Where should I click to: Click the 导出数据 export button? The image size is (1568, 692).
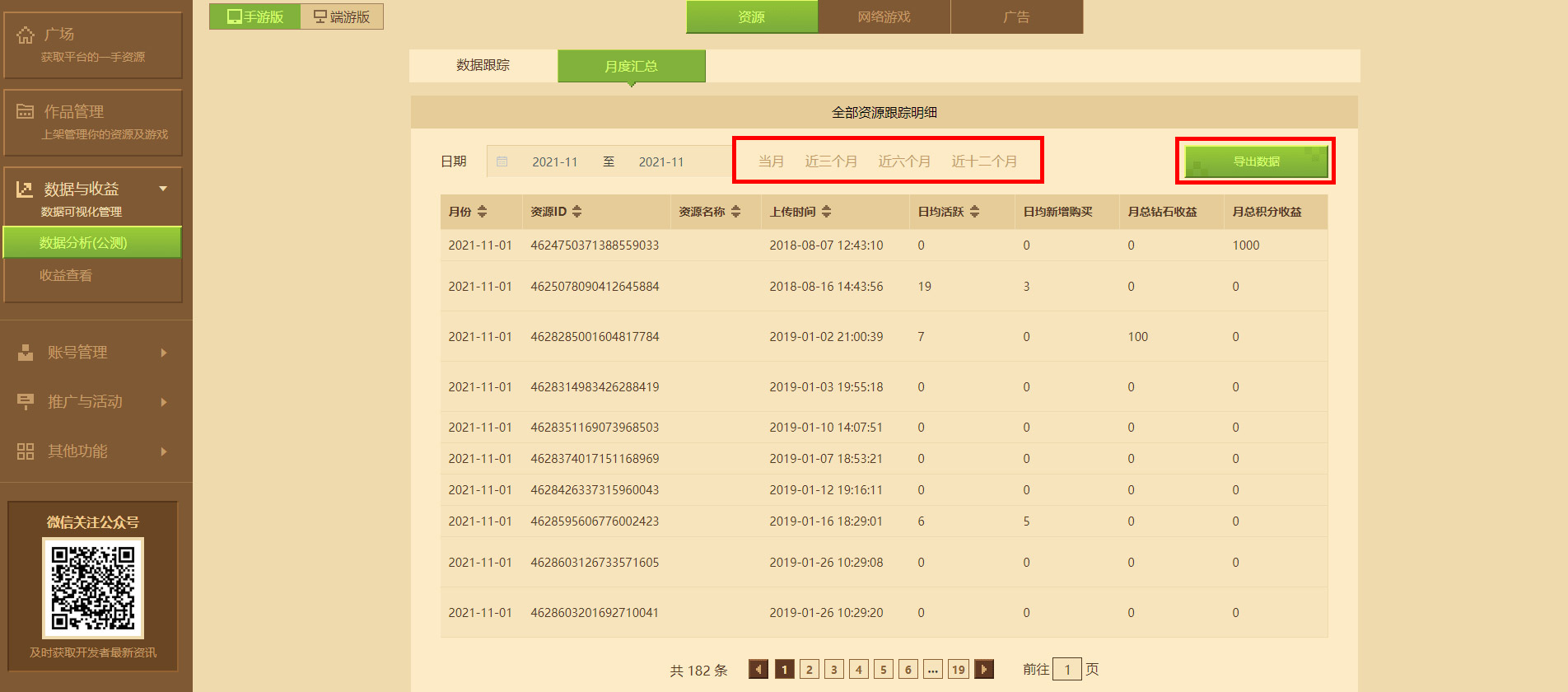coord(1256,161)
